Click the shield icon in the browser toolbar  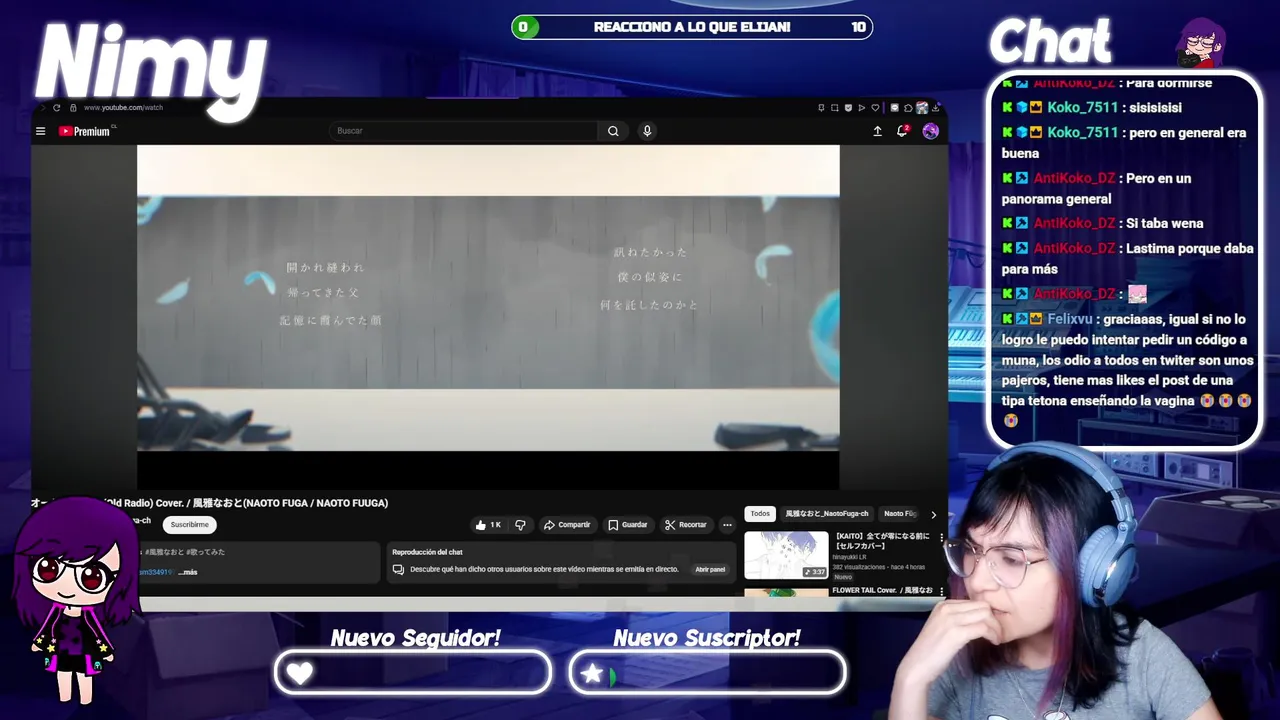[x=848, y=108]
